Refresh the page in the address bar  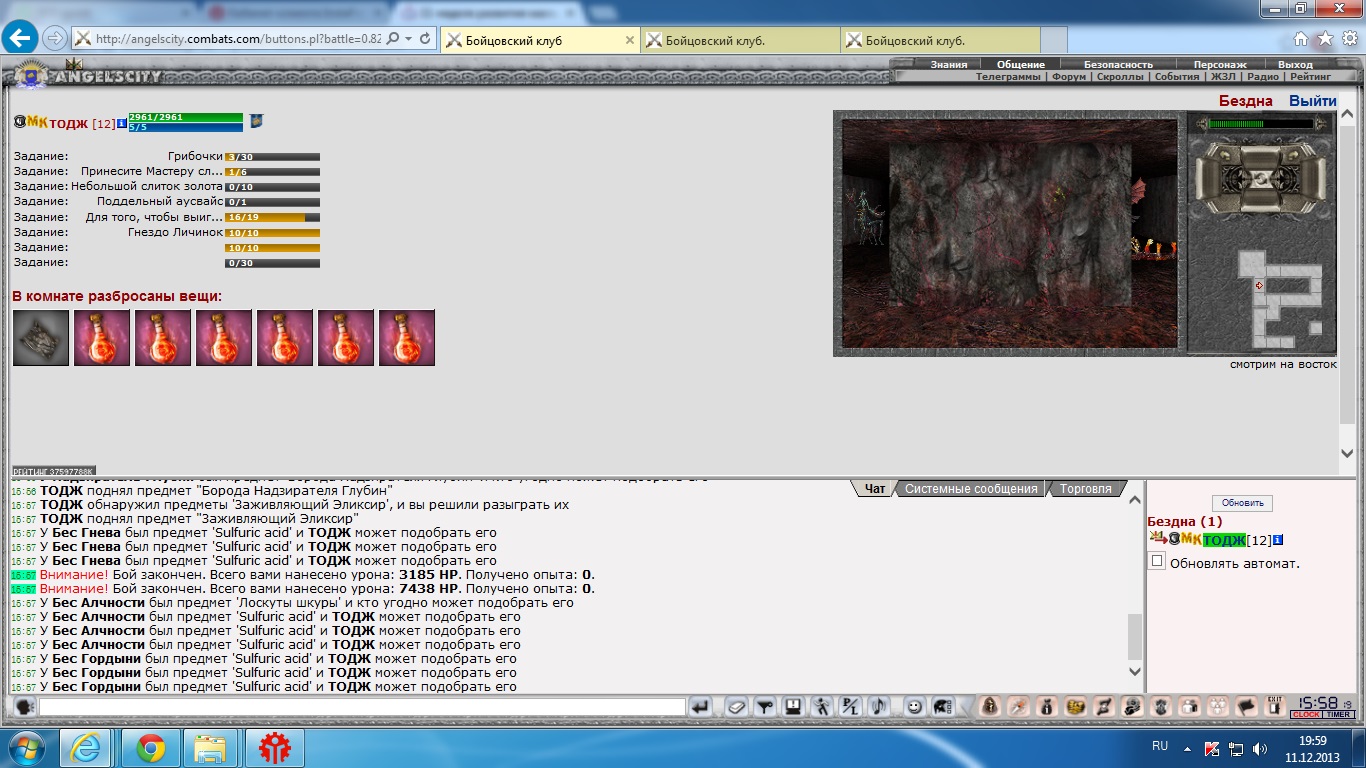coord(426,39)
